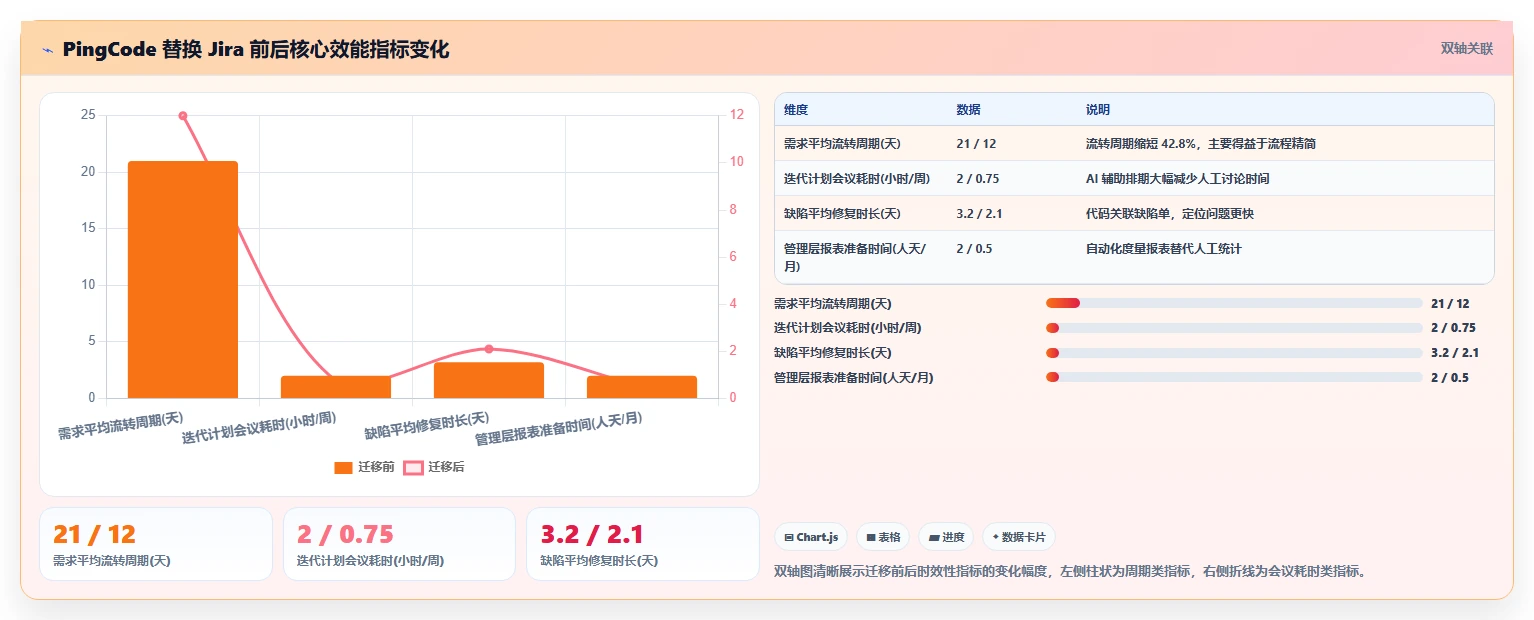
Task: Click the 管理层报表准备时间(人天/月) progress bar
Action: click(x=1234, y=377)
